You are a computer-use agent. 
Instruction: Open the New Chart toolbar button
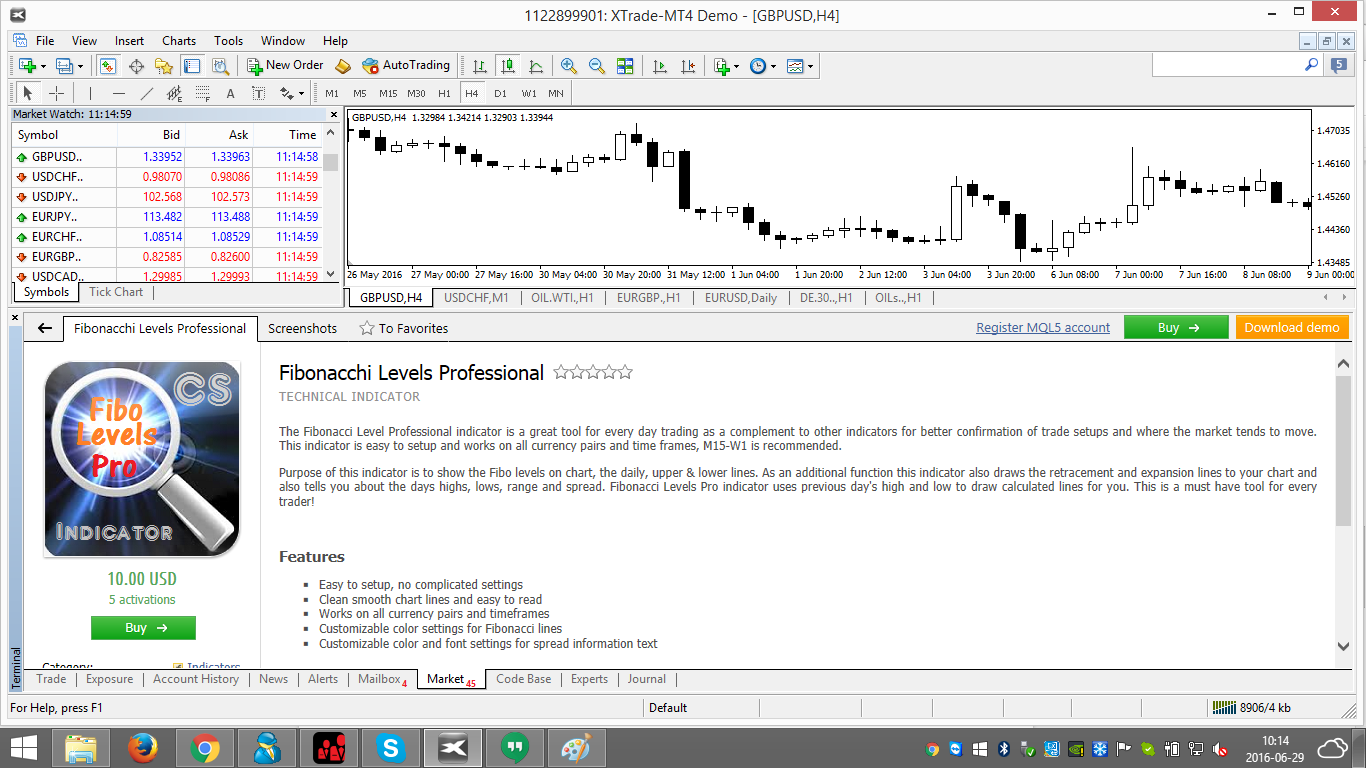(26, 66)
